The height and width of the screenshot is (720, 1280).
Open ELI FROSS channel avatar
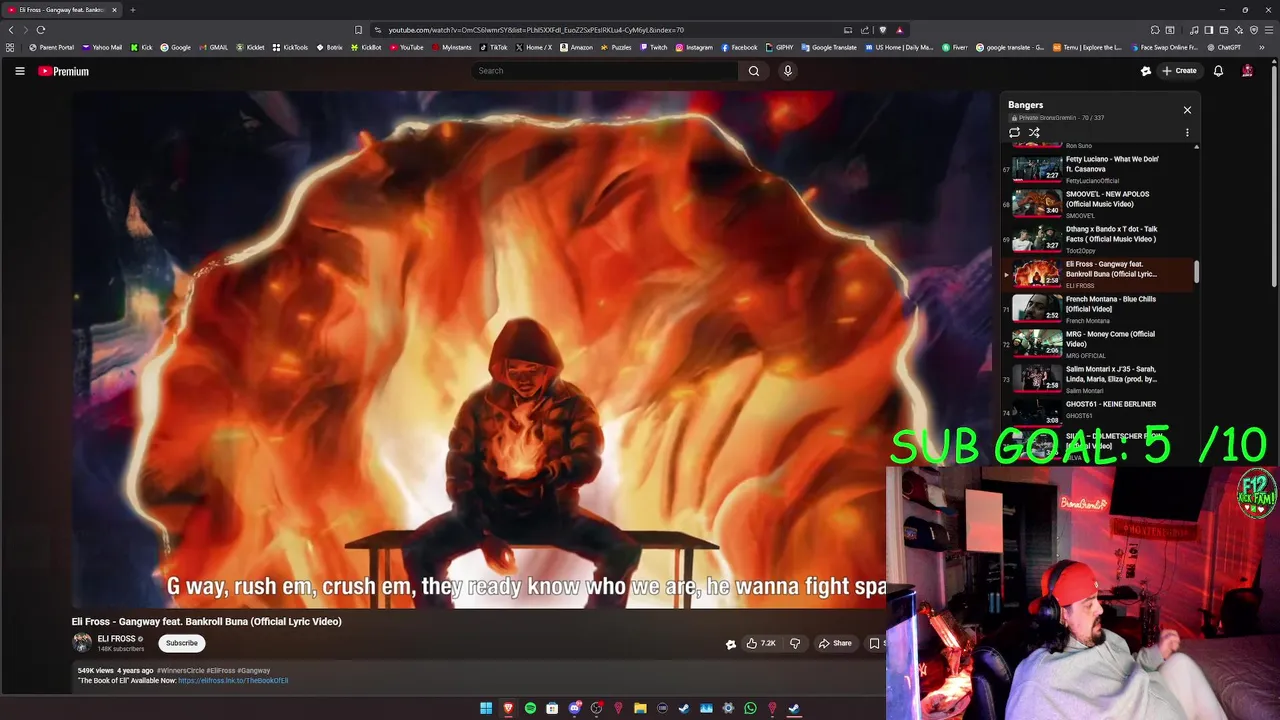(x=82, y=643)
